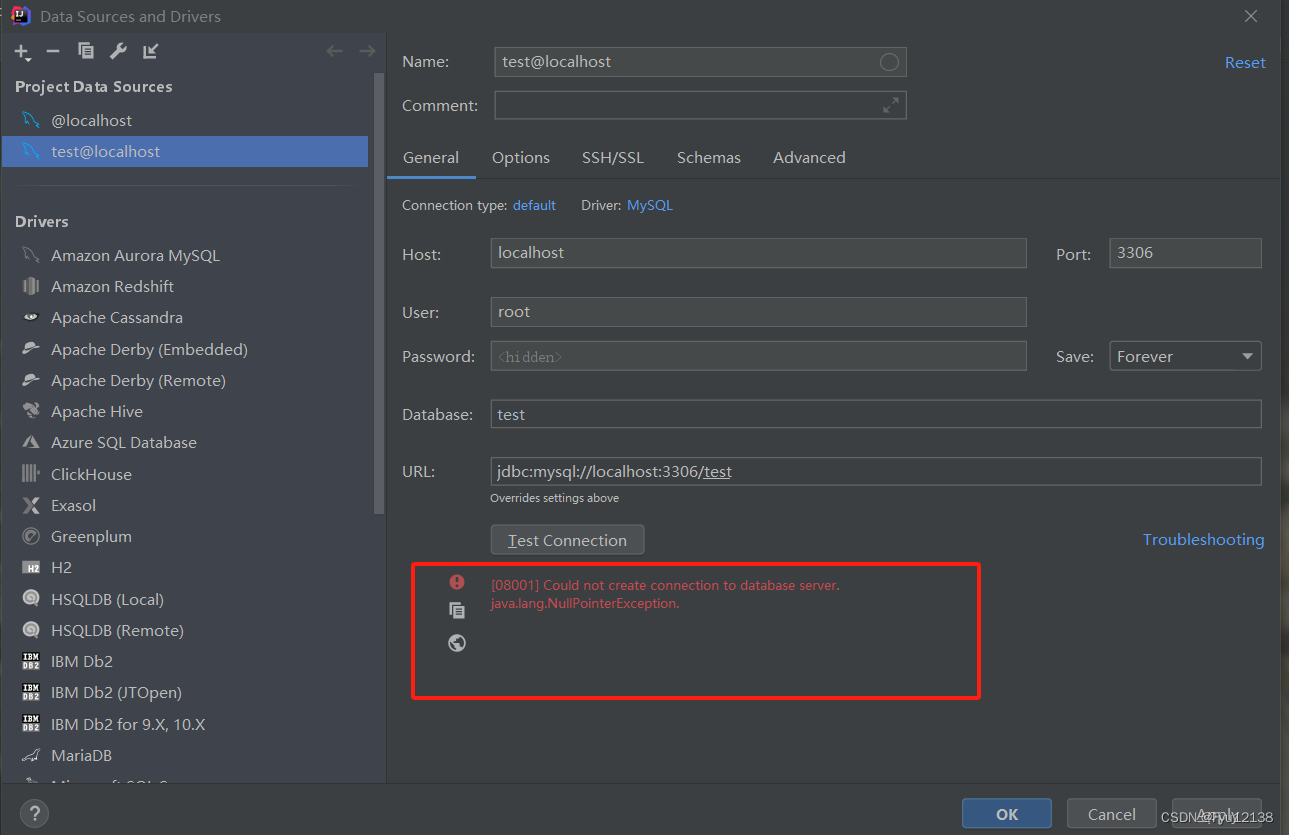Click the User field containing root

coord(758,312)
